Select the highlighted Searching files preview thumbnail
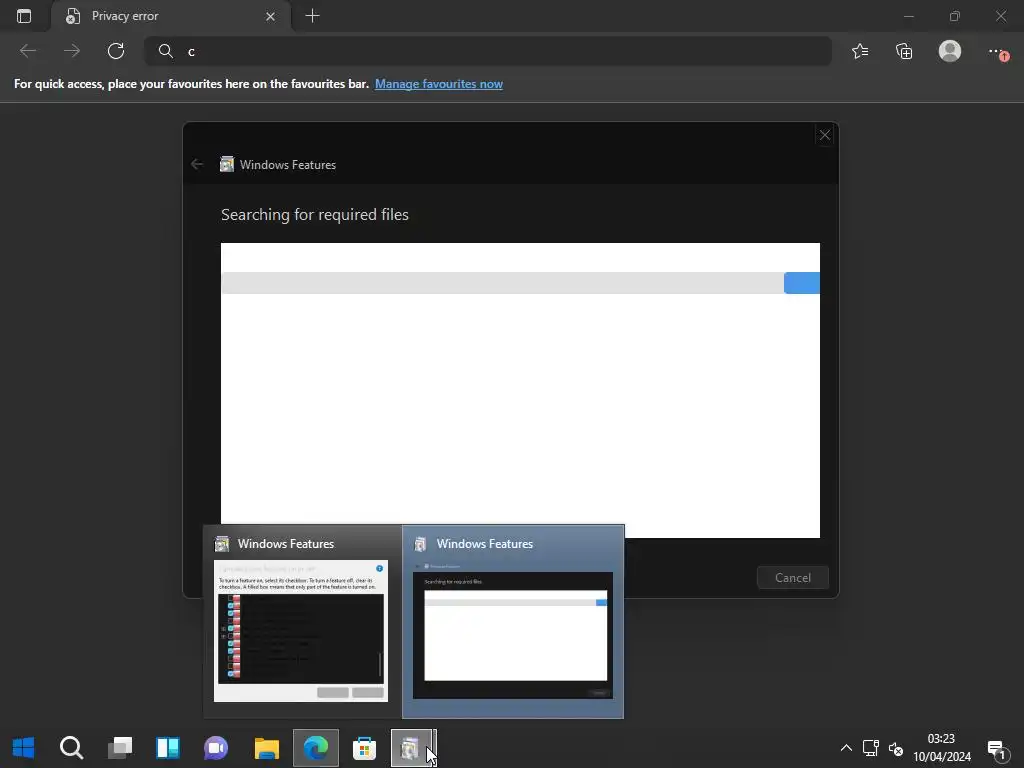1024x768 pixels. (x=513, y=622)
